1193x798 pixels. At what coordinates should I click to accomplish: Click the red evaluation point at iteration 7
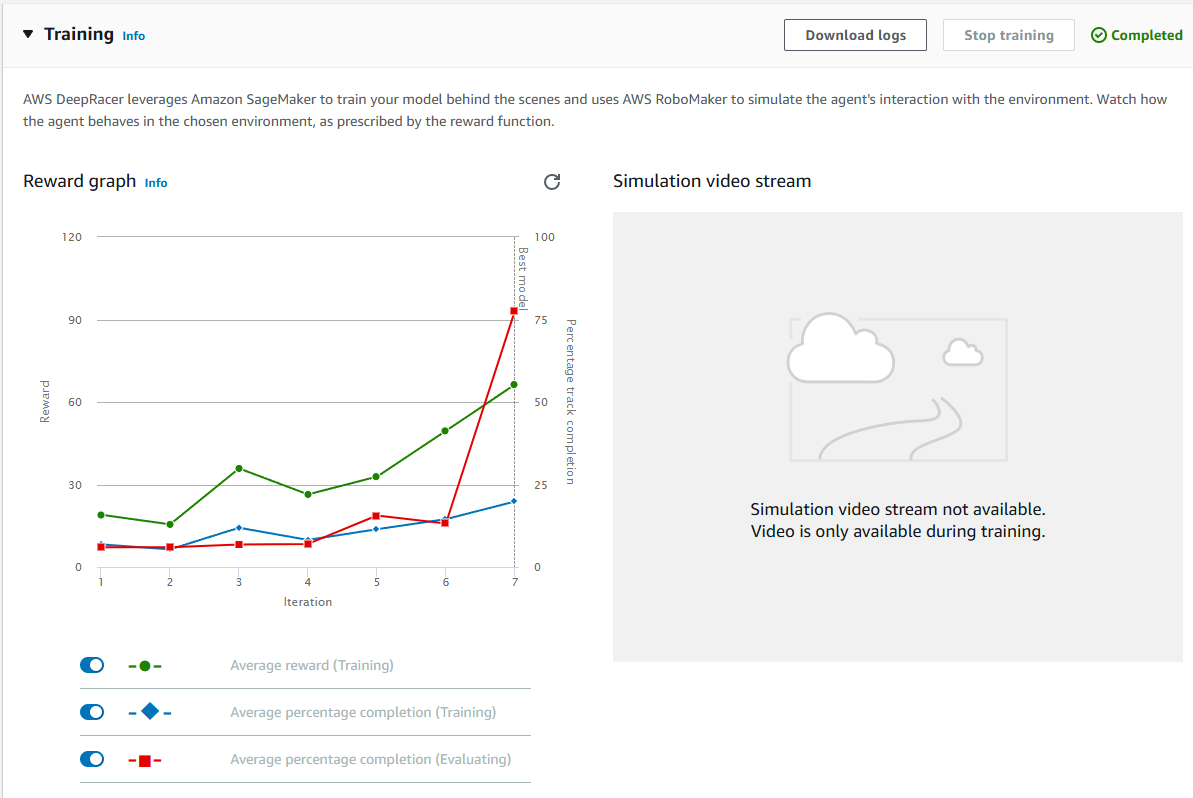(514, 311)
